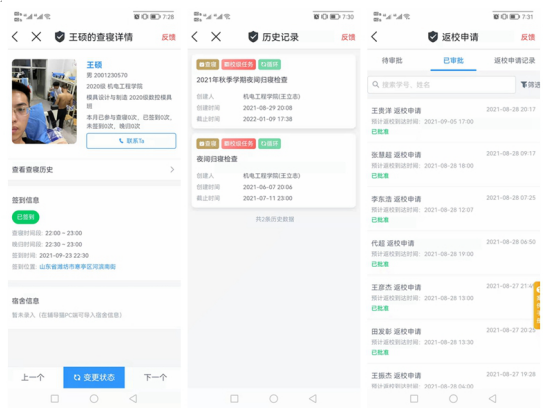This screenshot has width=550, height=408.
Task: Open 田发彰 返校申请 entry
Action: click(453, 342)
